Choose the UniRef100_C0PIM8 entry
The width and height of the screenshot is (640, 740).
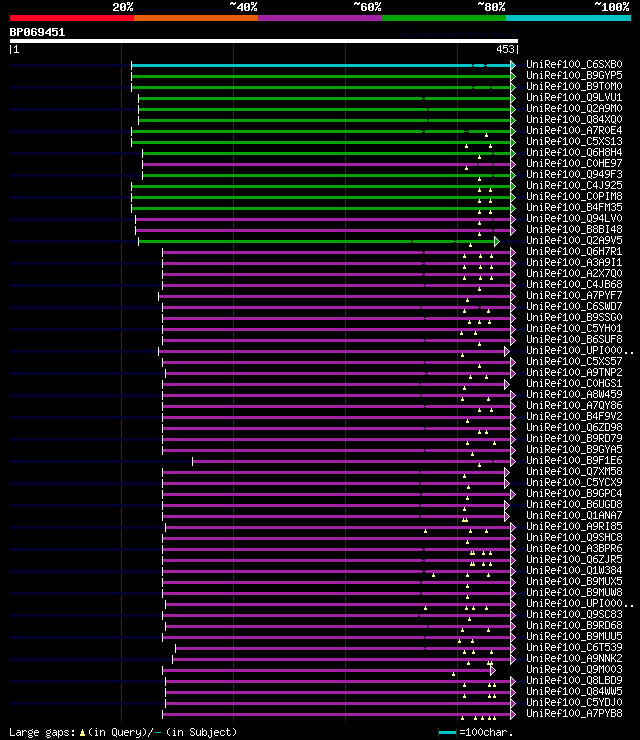point(574,196)
